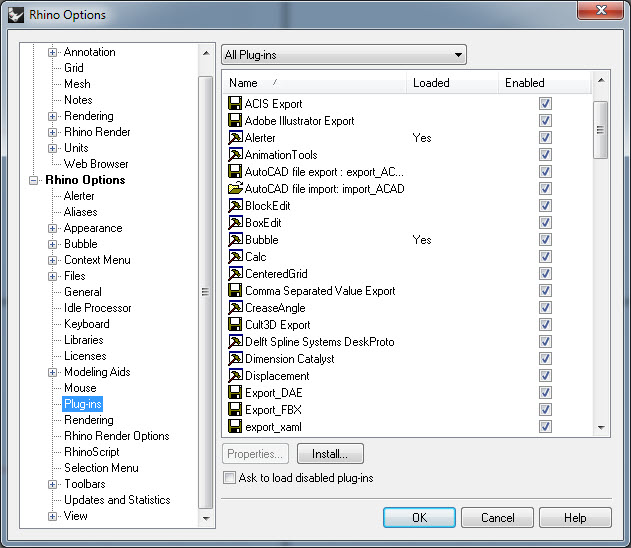Select the CenteredGrid plug-in icon
The width and height of the screenshot is (631, 548).
235,274
